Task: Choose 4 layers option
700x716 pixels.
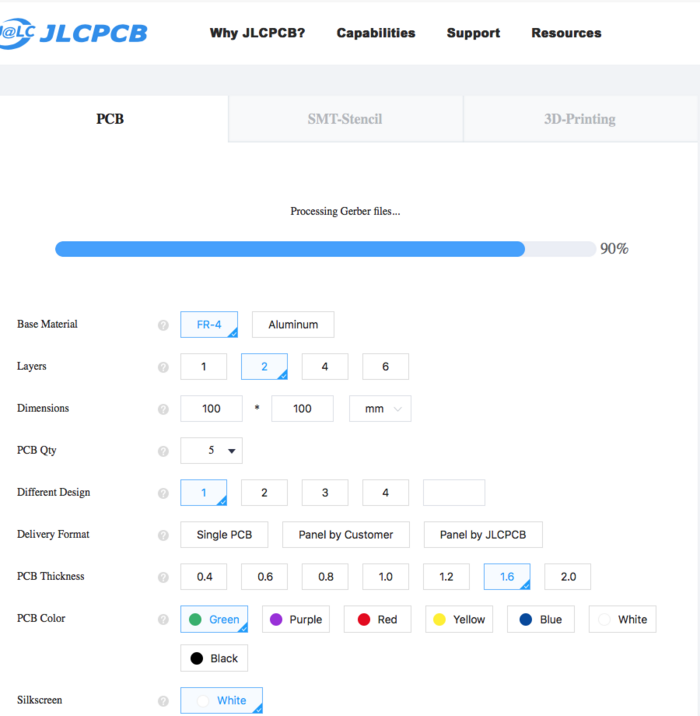Action: click(325, 366)
